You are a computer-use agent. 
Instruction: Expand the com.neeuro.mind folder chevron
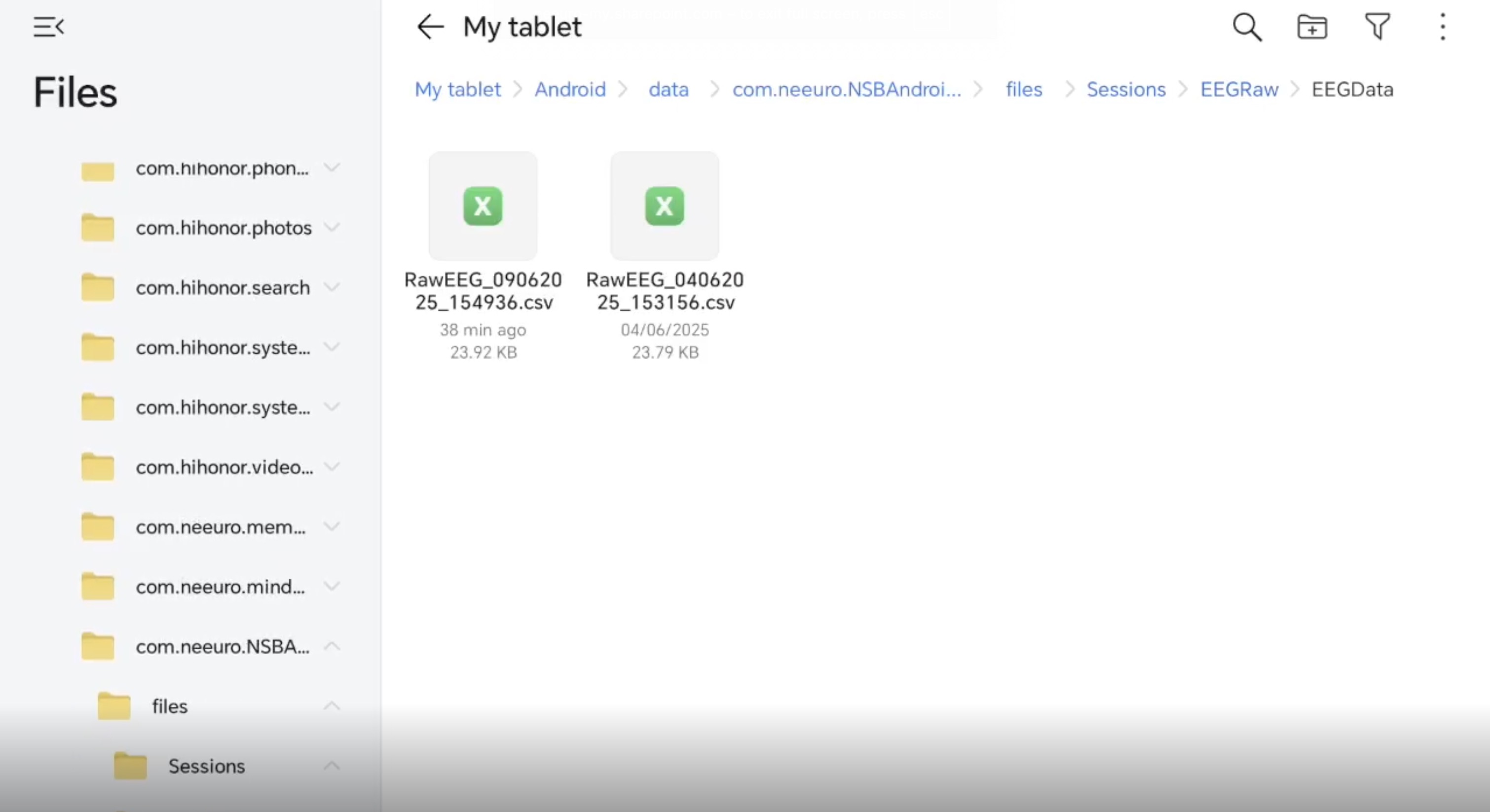tap(332, 587)
